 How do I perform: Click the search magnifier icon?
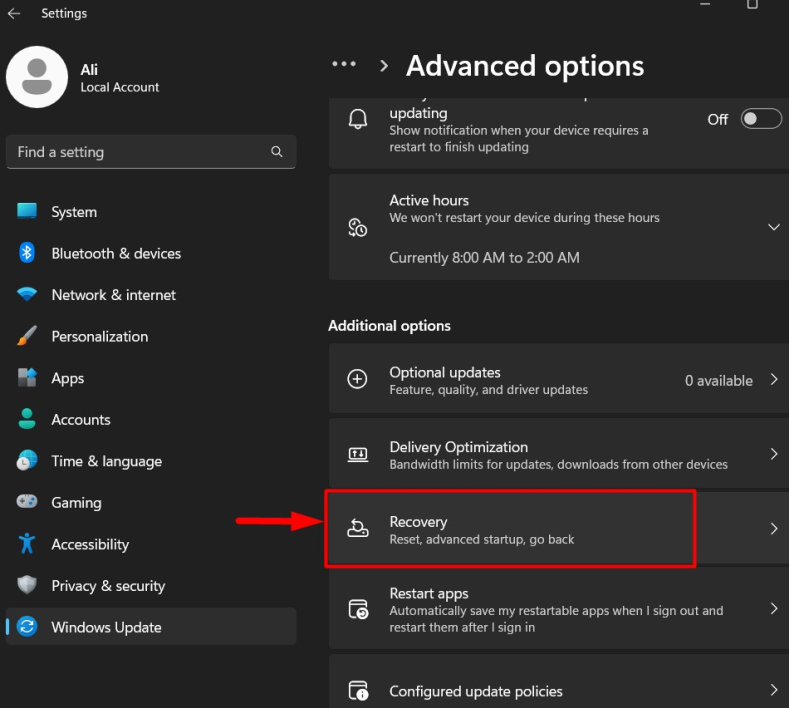(x=277, y=152)
